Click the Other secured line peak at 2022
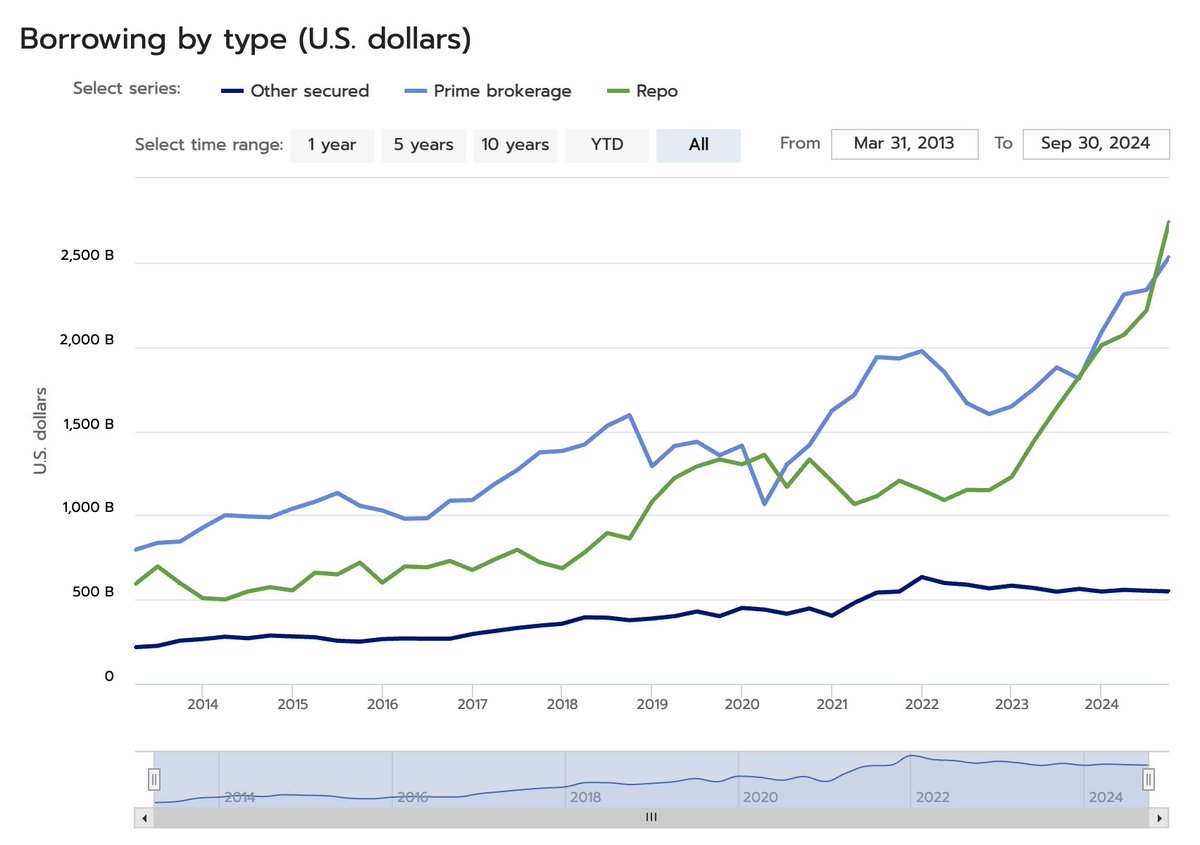Screen dimensions: 1200x845 [x=922, y=577]
